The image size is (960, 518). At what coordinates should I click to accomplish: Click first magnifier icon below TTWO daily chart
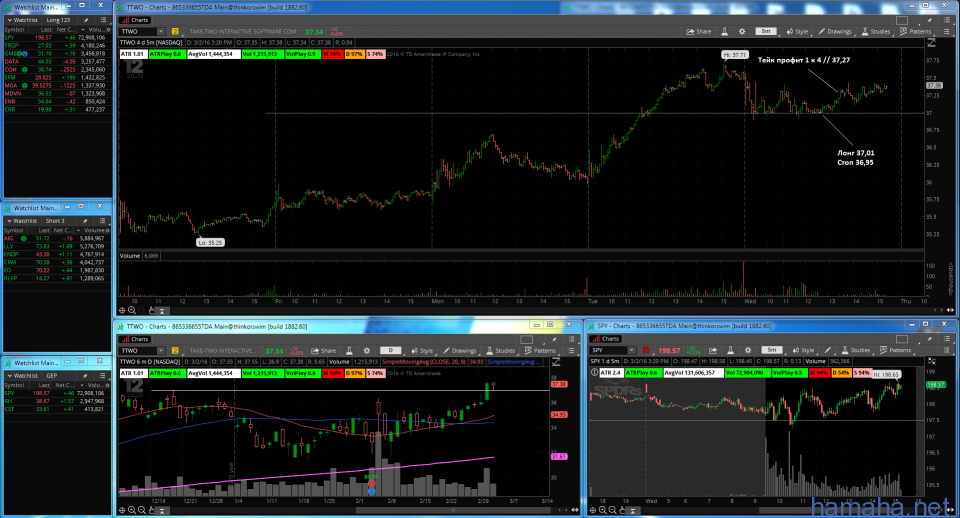pyautogui.click(x=132, y=510)
